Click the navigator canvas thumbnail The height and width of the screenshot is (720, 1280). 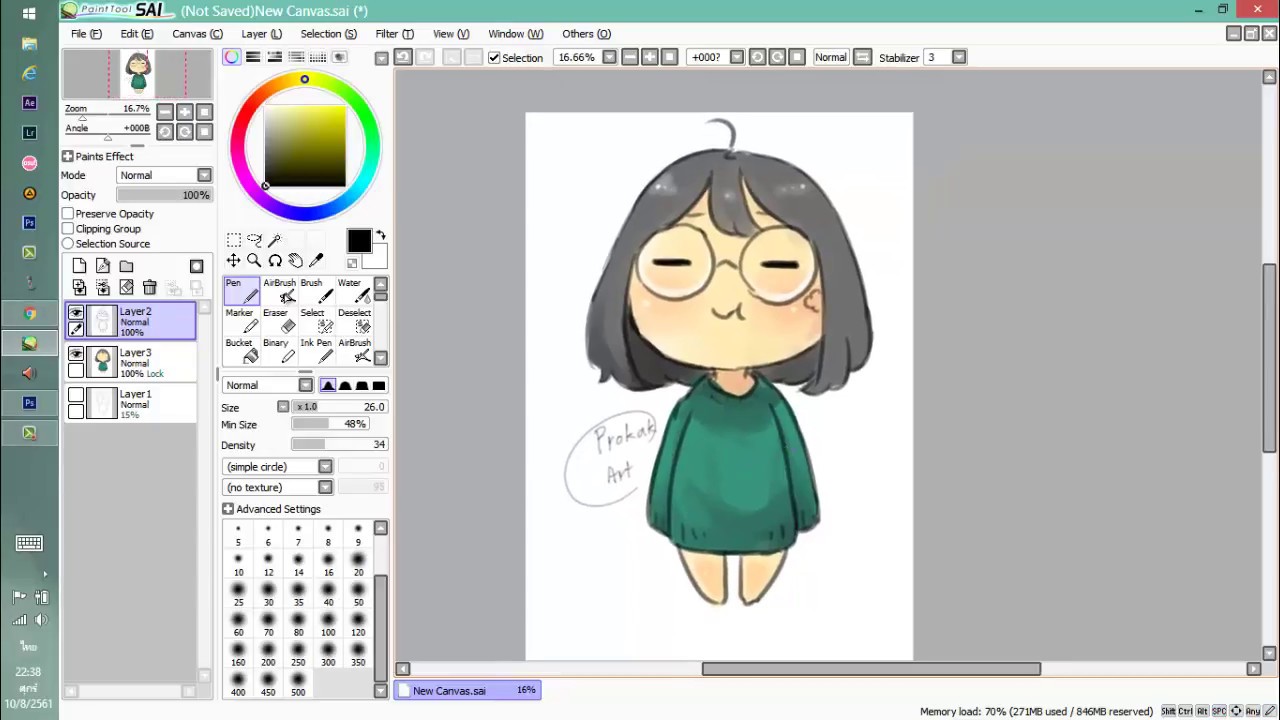(x=138, y=74)
